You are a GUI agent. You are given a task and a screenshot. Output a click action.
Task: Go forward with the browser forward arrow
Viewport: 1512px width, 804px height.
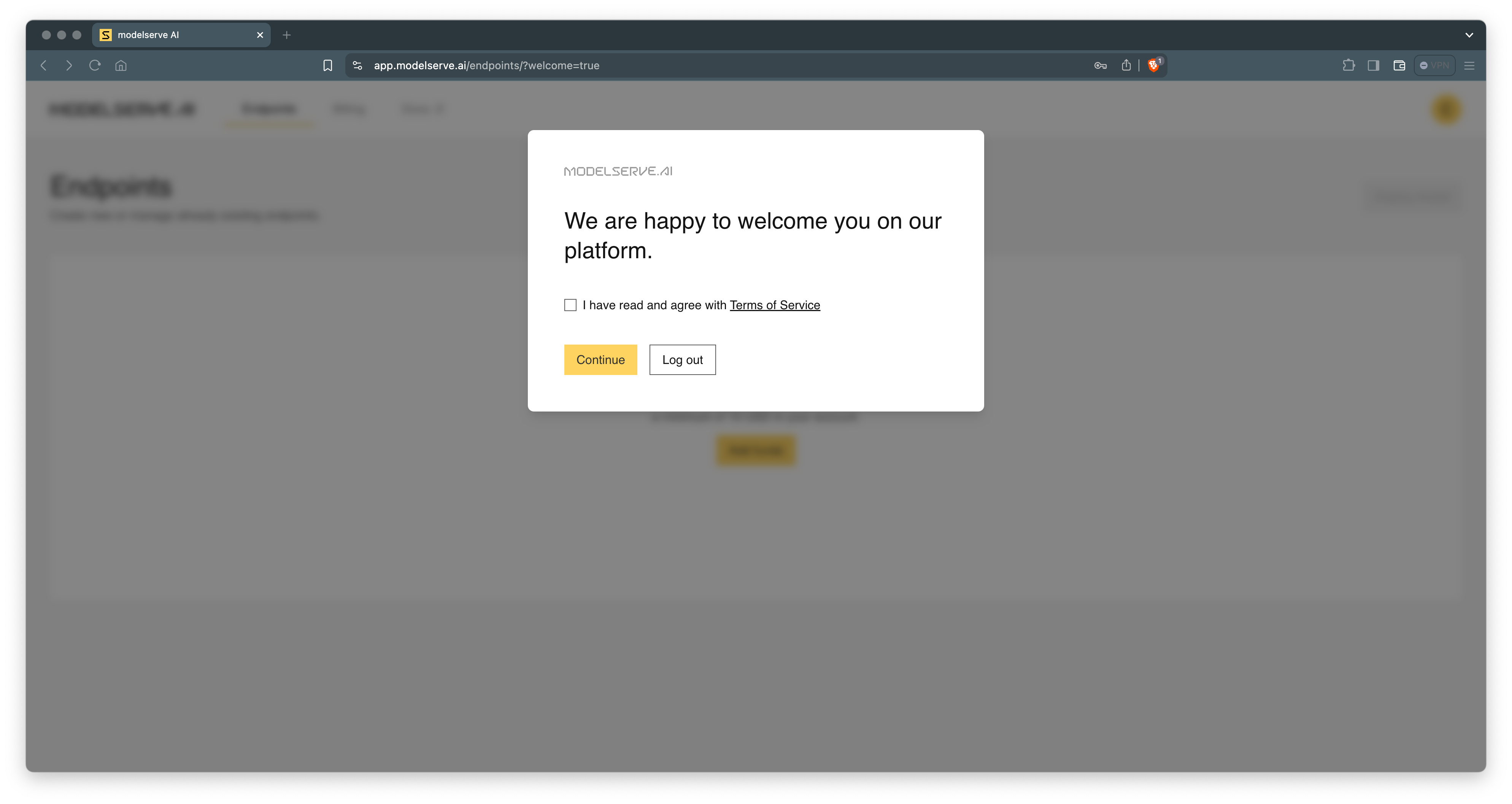click(x=69, y=65)
